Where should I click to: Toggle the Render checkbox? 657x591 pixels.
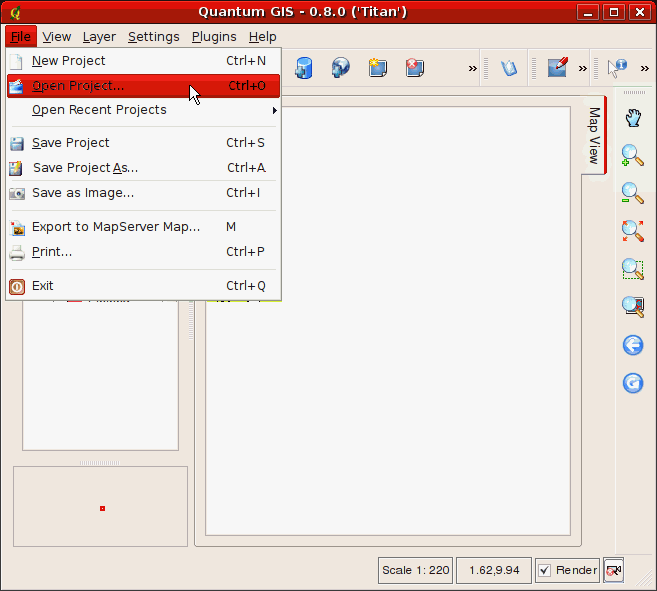[544, 570]
